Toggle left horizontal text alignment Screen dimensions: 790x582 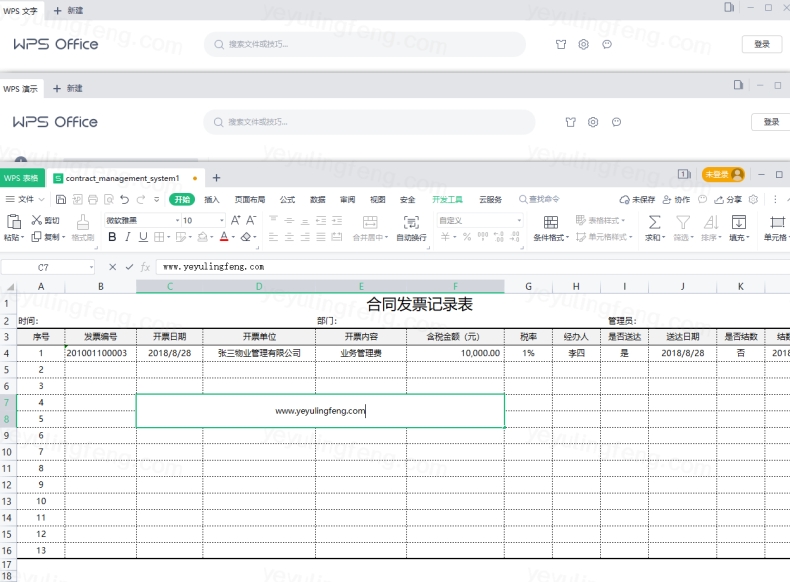point(273,237)
